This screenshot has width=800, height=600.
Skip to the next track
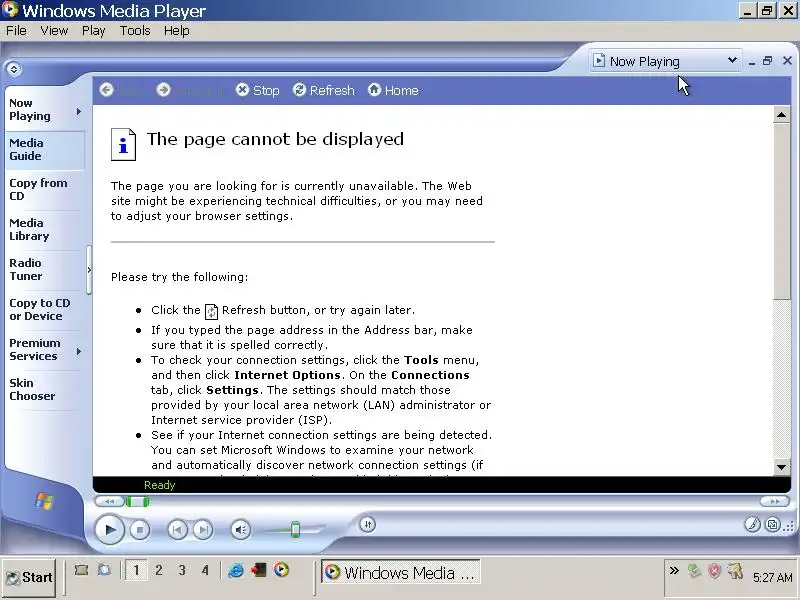click(x=203, y=530)
